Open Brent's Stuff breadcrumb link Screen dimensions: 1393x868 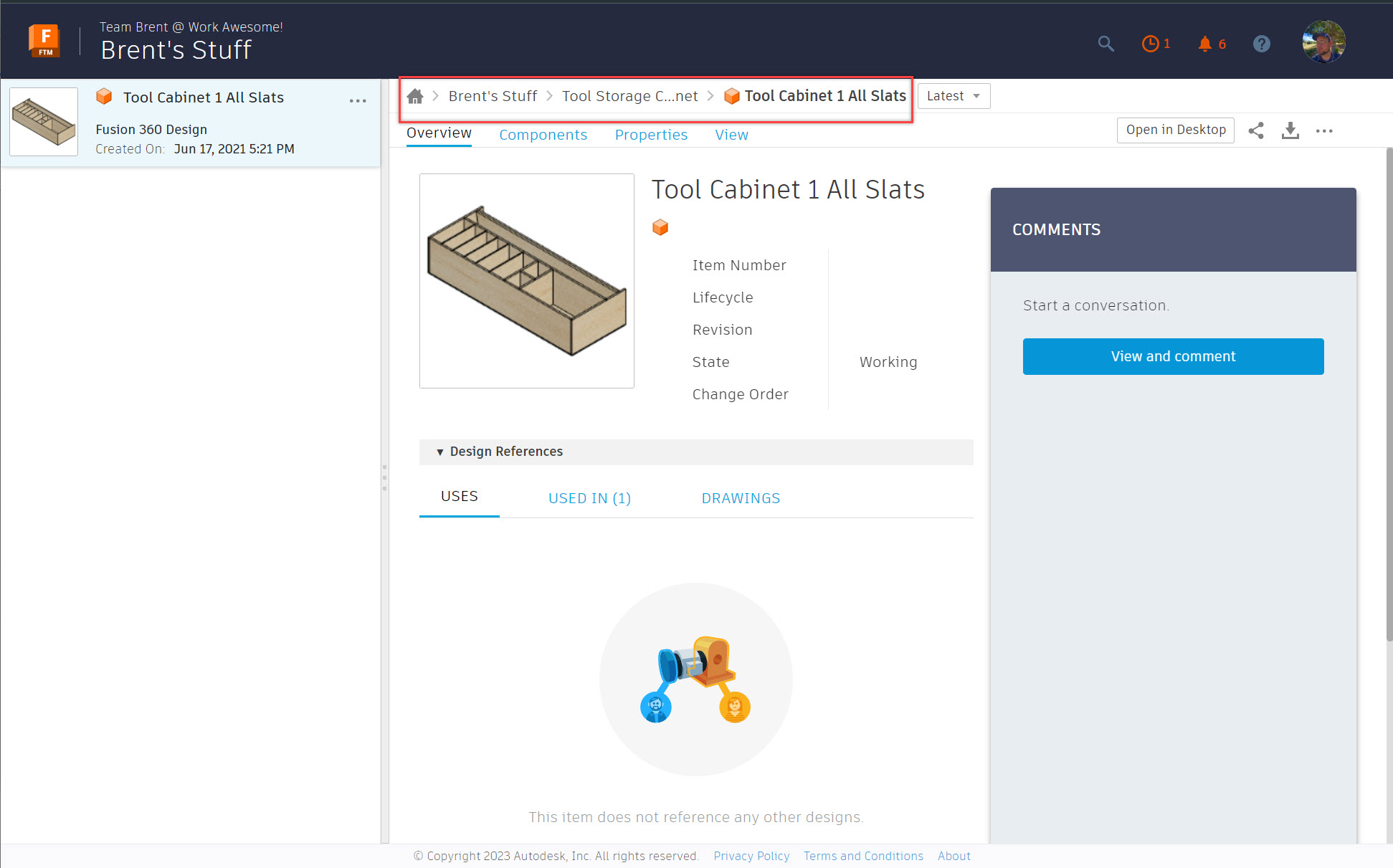[493, 95]
